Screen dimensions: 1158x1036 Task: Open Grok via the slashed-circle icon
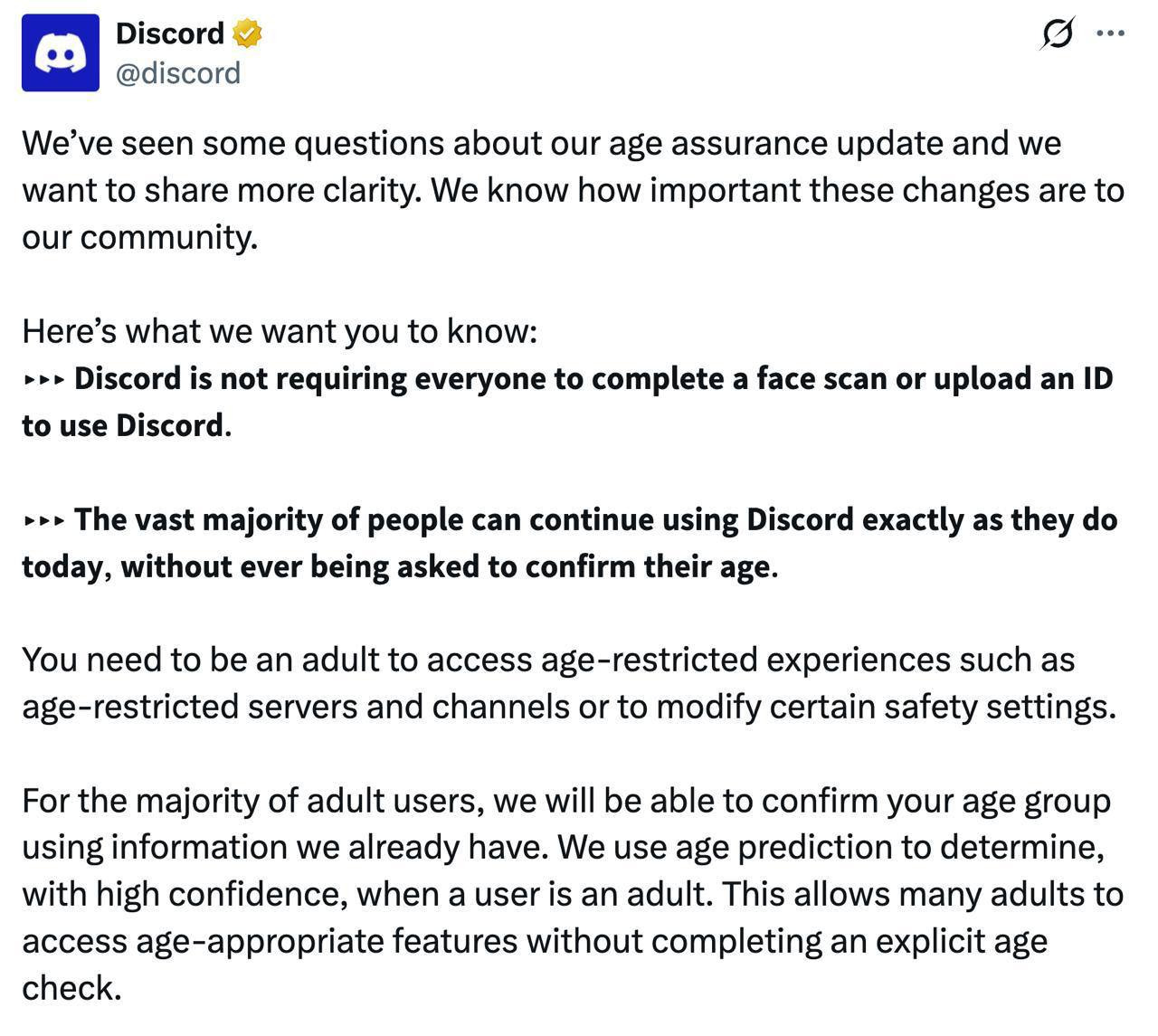click(x=1058, y=34)
